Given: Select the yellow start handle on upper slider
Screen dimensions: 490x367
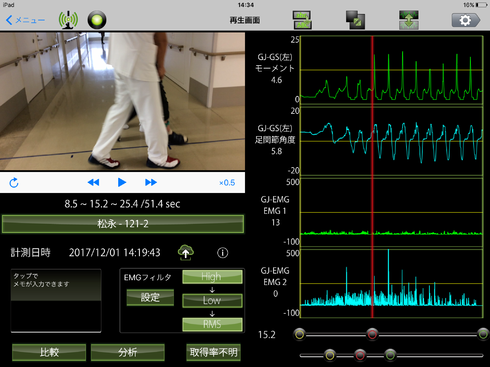Looking at the screenshot, I should coord(300,334).
